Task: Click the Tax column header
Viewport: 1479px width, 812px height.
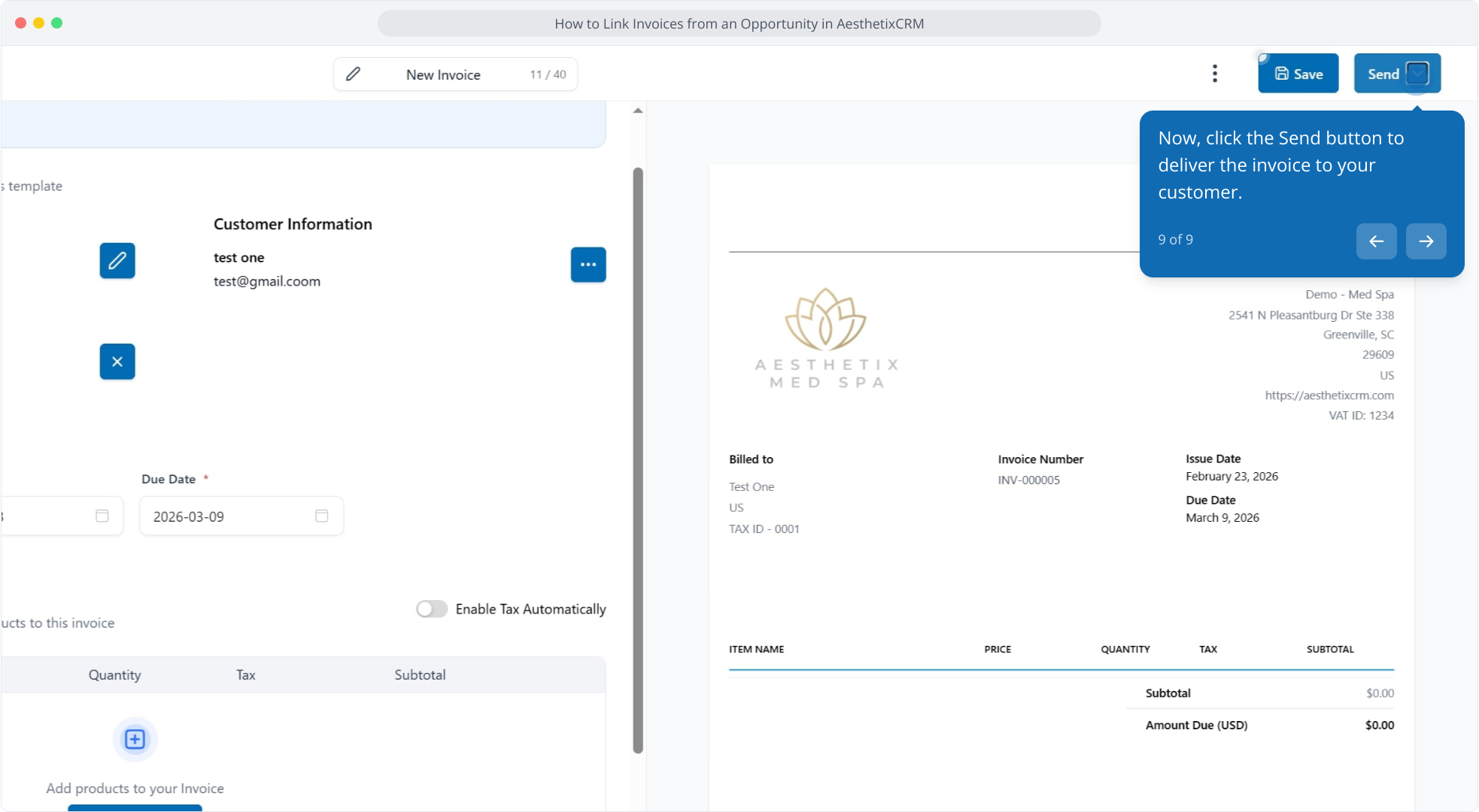Action: coord(246,675)
